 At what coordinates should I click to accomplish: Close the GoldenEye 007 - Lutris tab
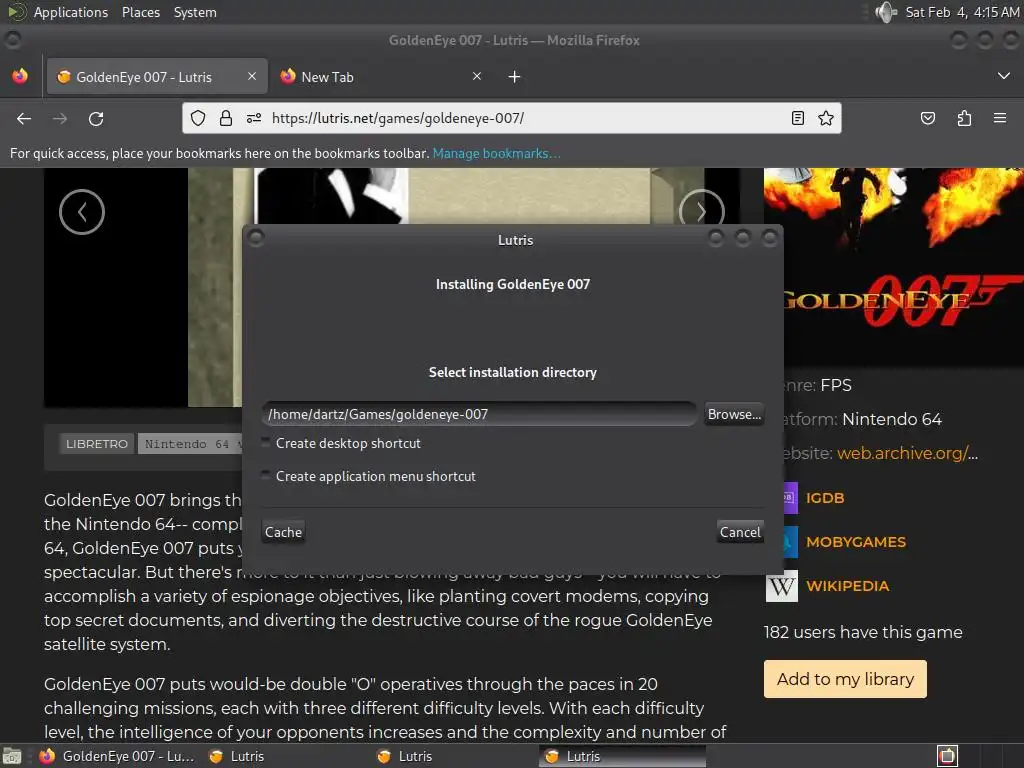tap(252, 76)
